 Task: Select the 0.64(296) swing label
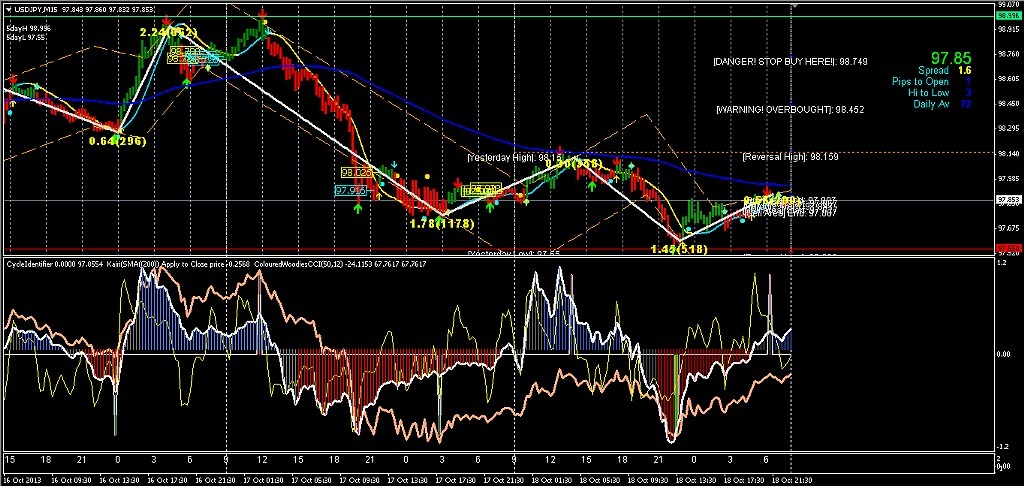point(118,140)
